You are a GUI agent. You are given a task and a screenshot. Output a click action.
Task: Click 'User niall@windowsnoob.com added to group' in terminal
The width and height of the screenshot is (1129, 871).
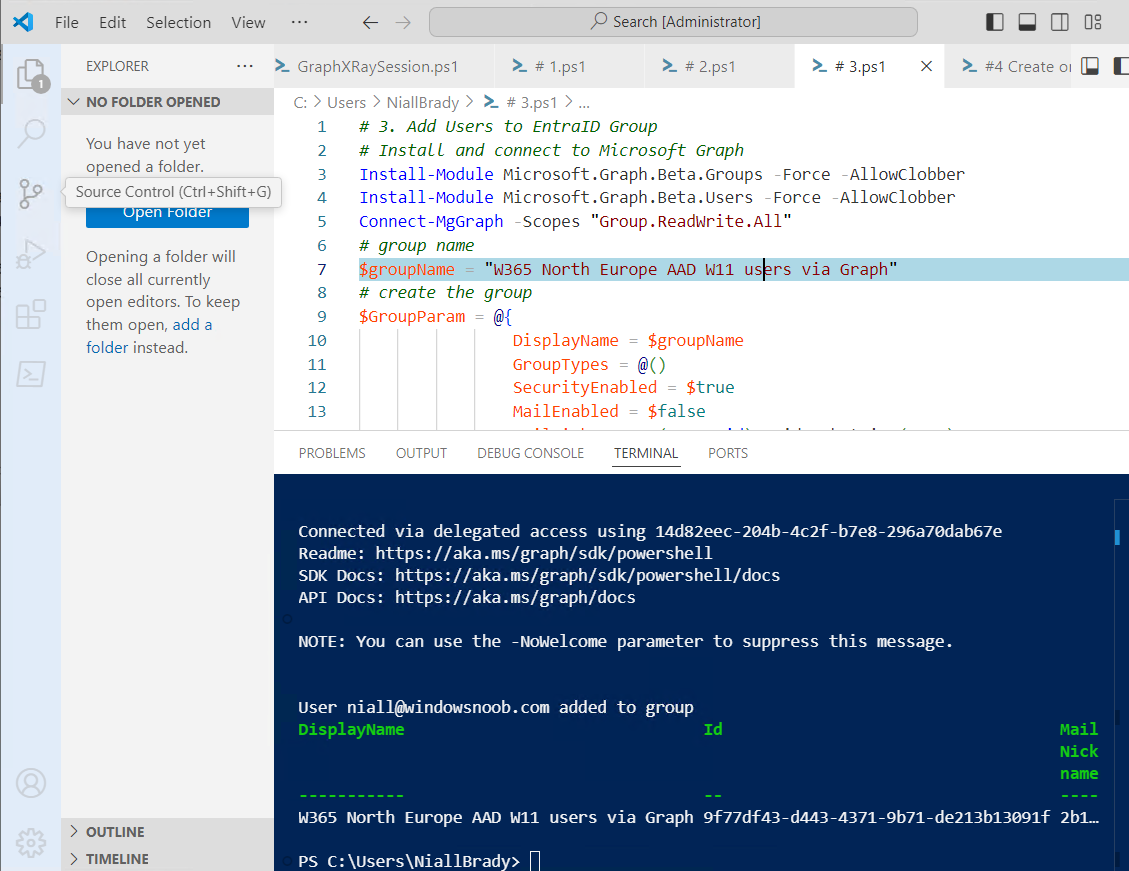click(496, 708)
